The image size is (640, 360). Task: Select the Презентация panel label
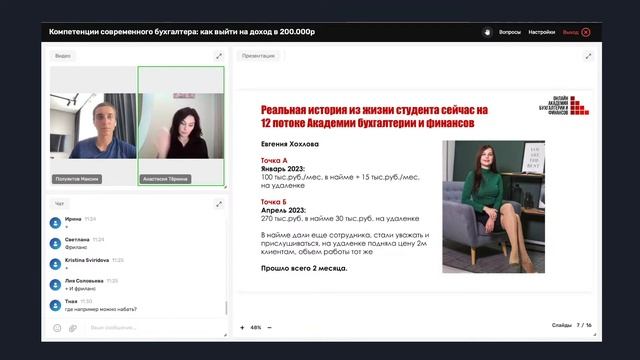[258, 56]
